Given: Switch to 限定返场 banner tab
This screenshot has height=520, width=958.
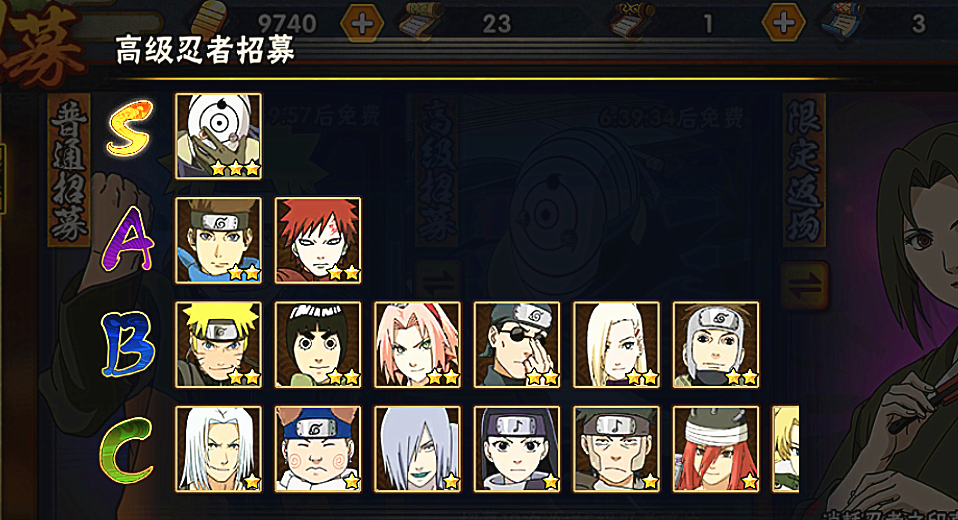Looking at the screenshot, I should (x=804, y=170).
